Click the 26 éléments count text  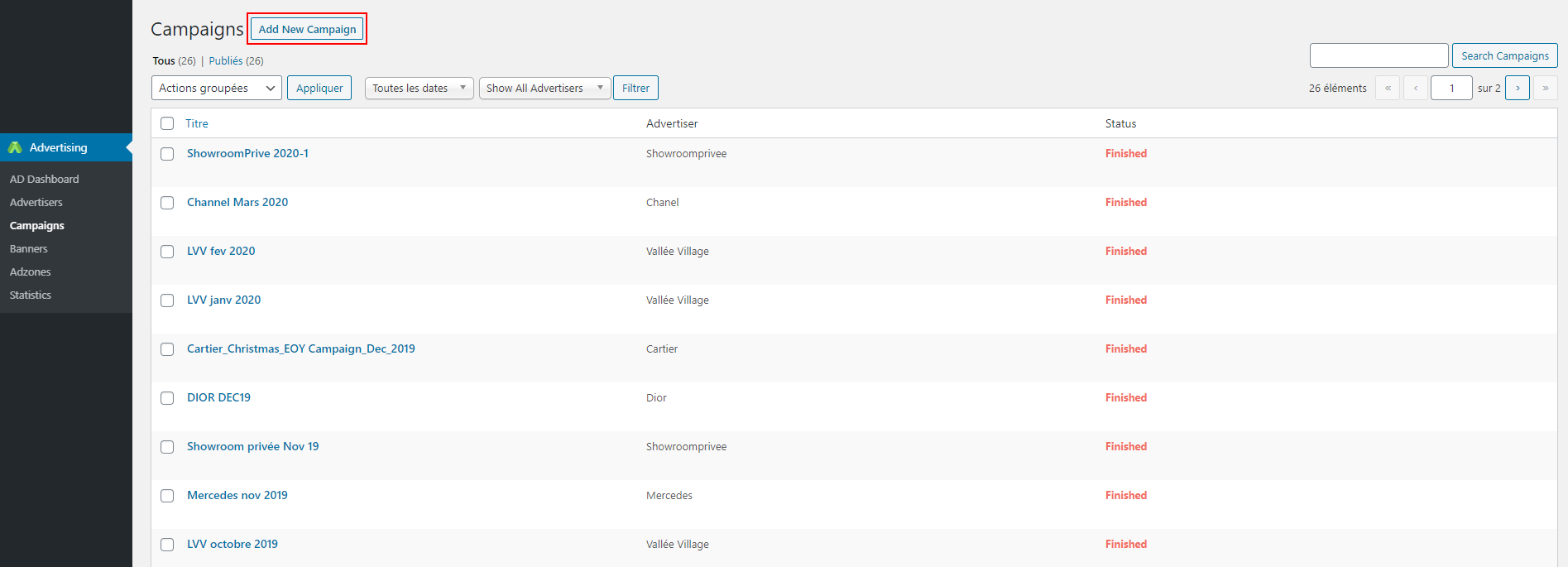point(1337,88)
